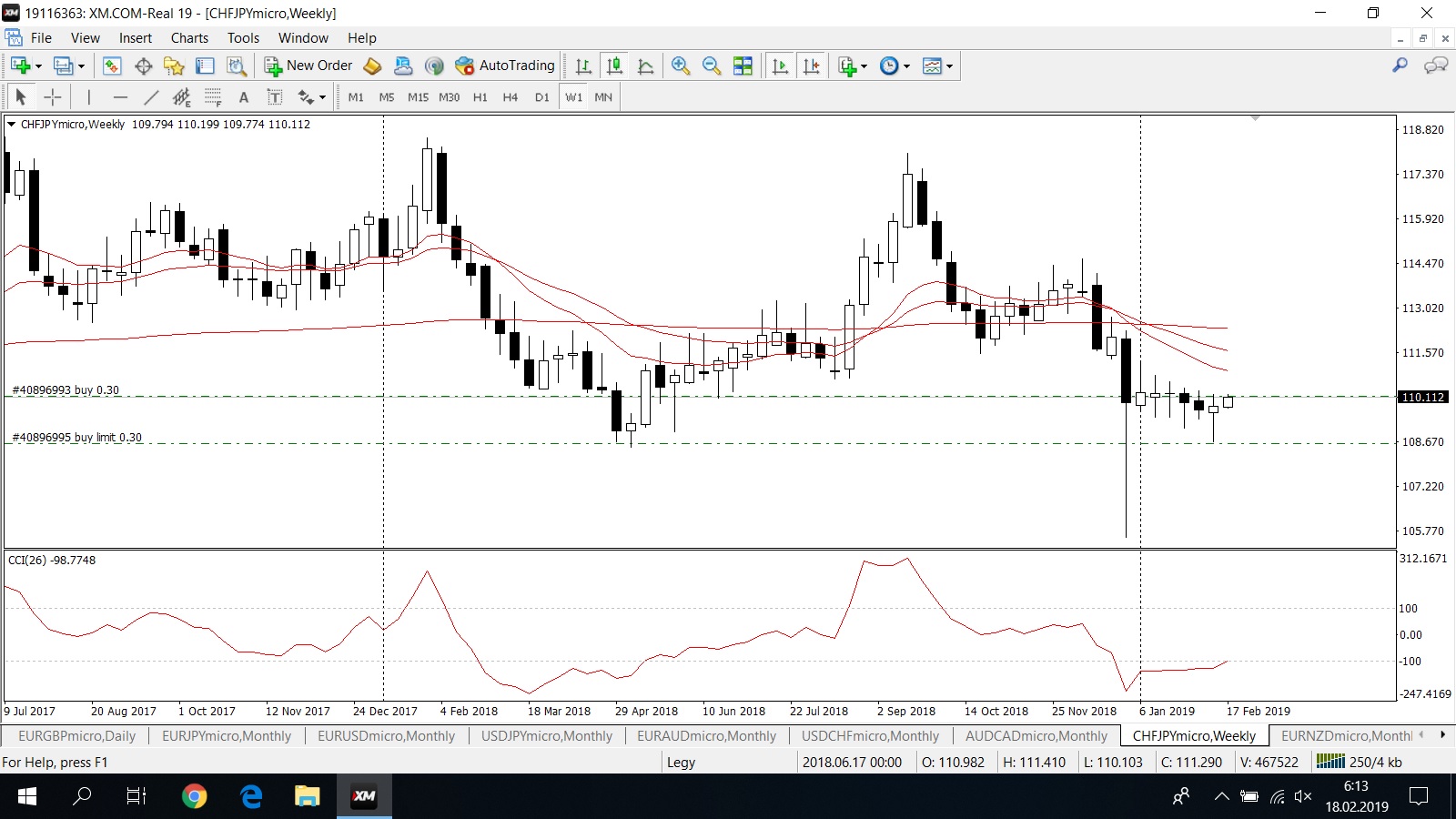Tile chart windows icon

(743, 66)
